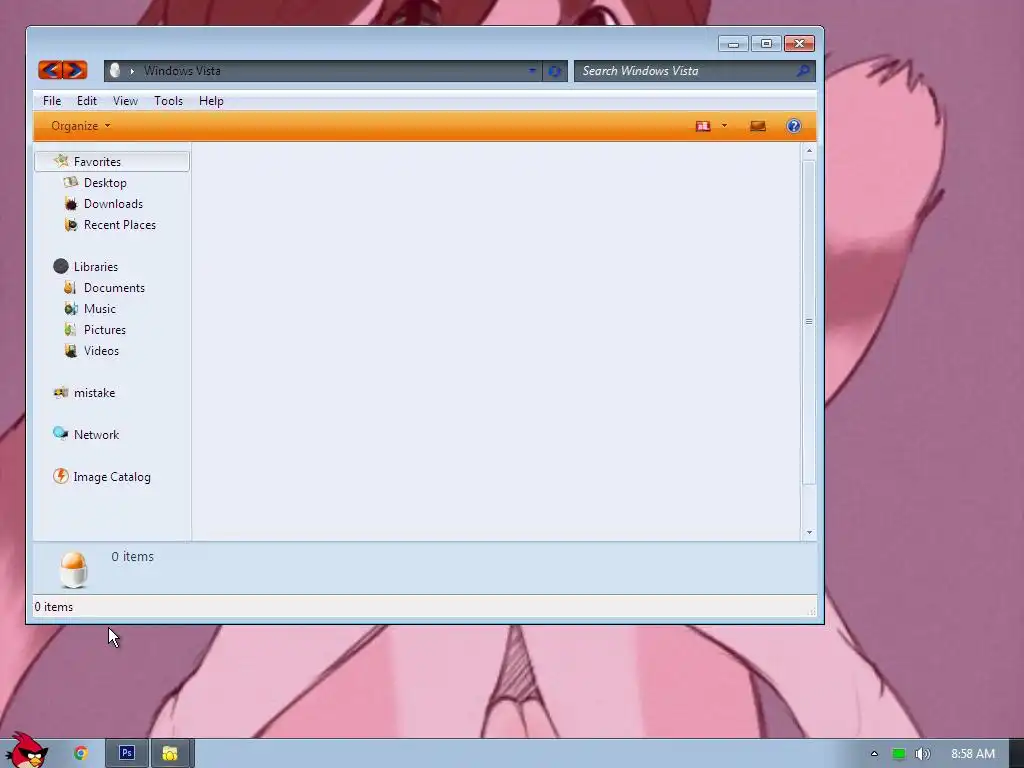Image resolution: width=1024 pixels, height=768 pixels.
Task: Select mistake computer in sidebar
Action: 94,392
